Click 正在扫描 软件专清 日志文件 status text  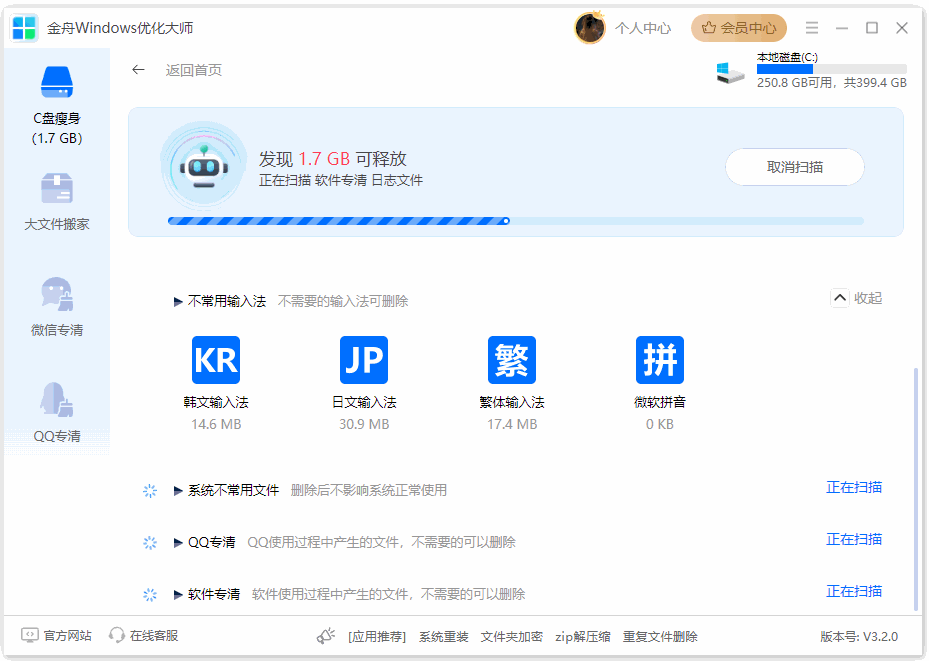341,181
